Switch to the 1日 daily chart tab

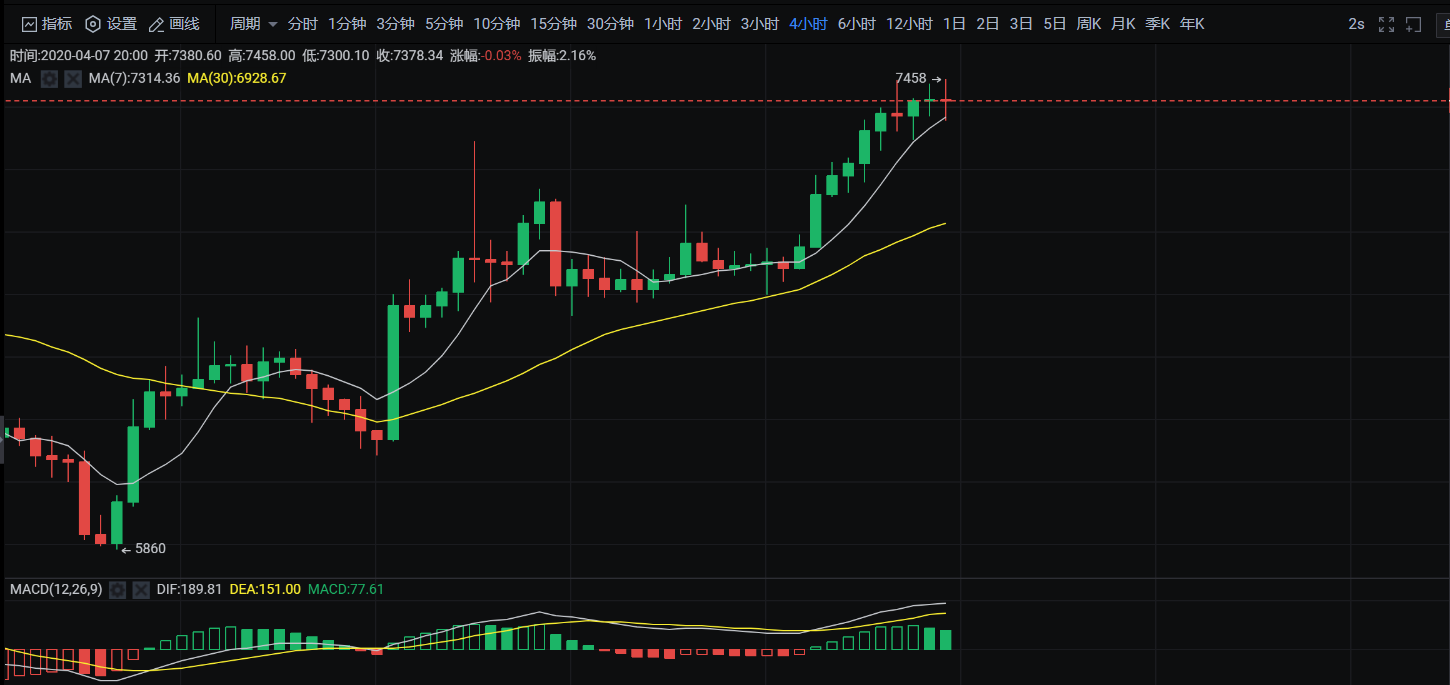(954, 23)
